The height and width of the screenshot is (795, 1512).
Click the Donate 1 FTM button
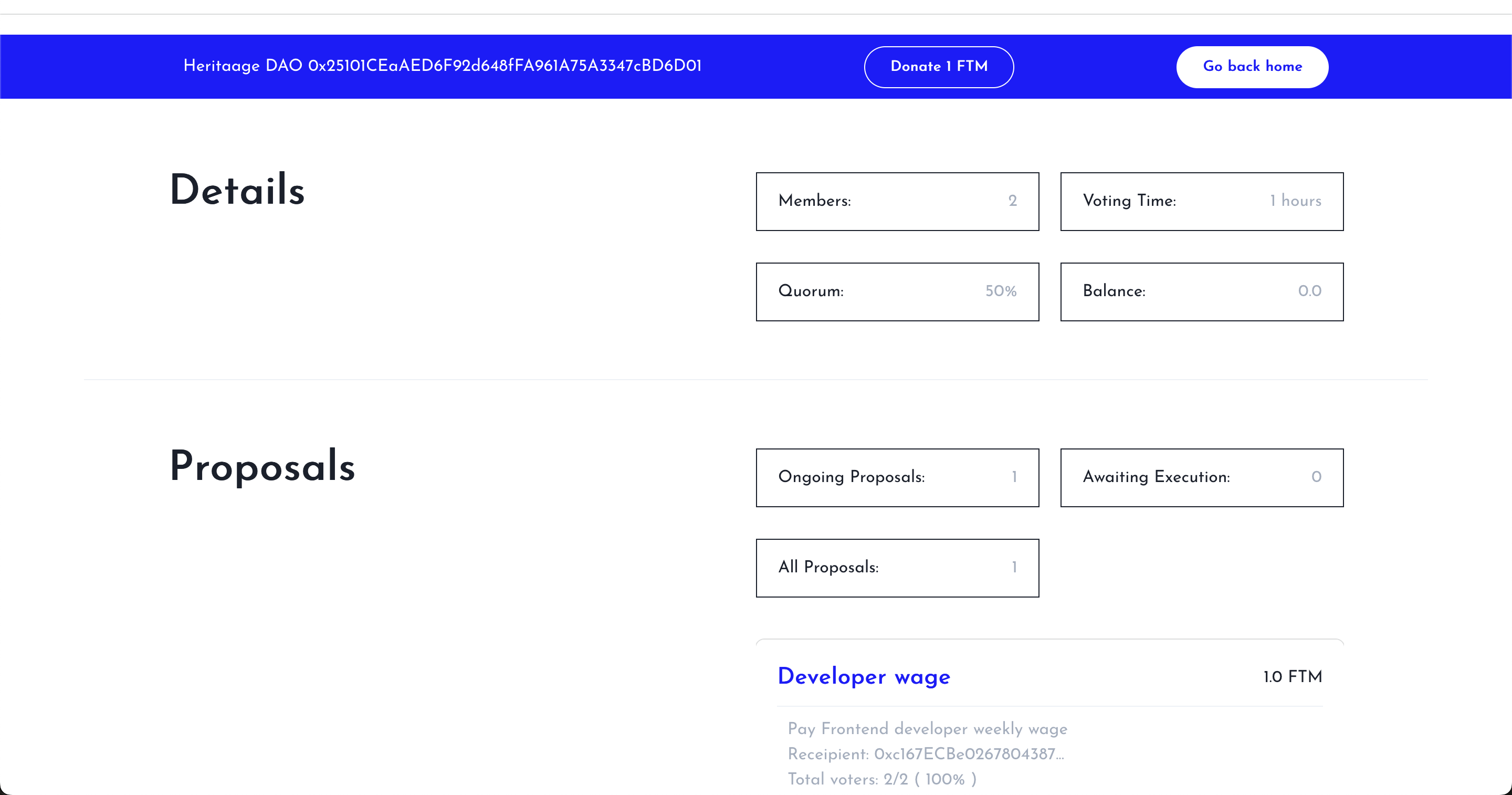click(x=939, y=66)
